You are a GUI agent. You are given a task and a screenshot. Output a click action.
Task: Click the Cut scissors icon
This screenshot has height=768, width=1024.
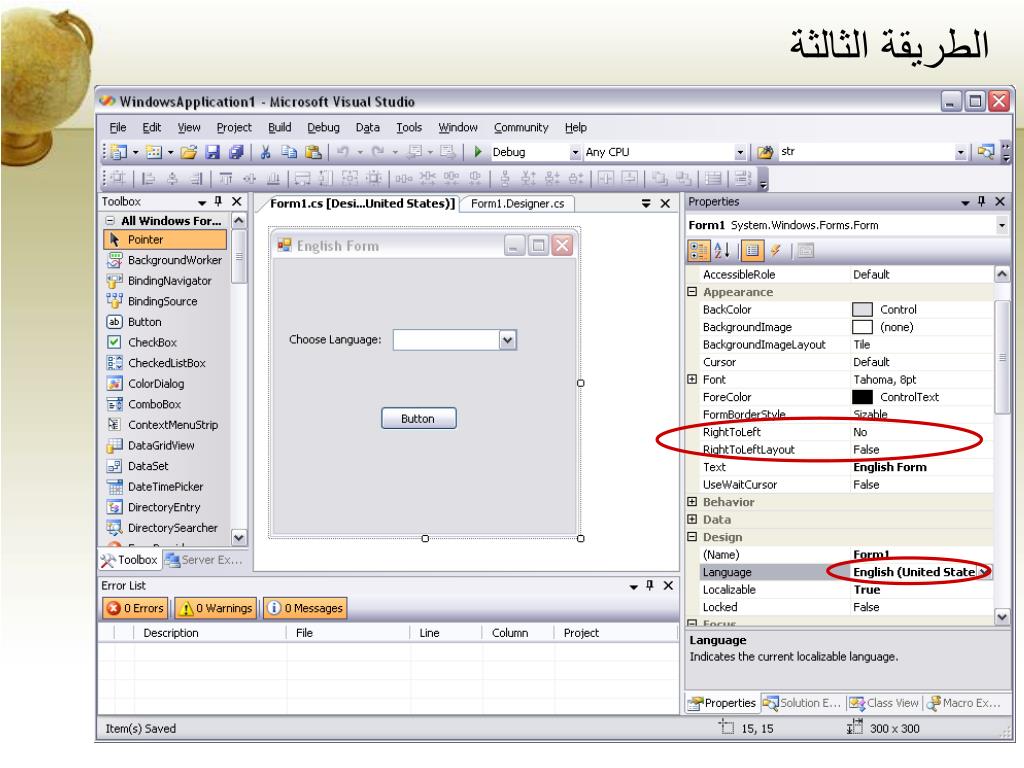[265, 152]
